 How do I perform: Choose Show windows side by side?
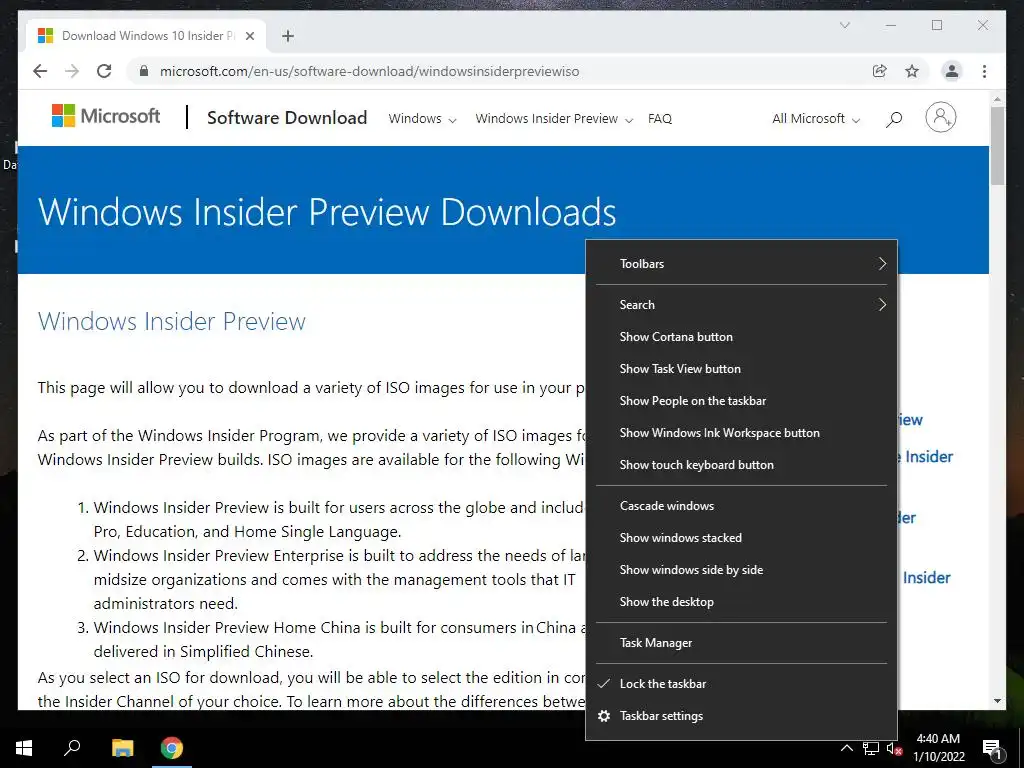(x=741, y=570)
